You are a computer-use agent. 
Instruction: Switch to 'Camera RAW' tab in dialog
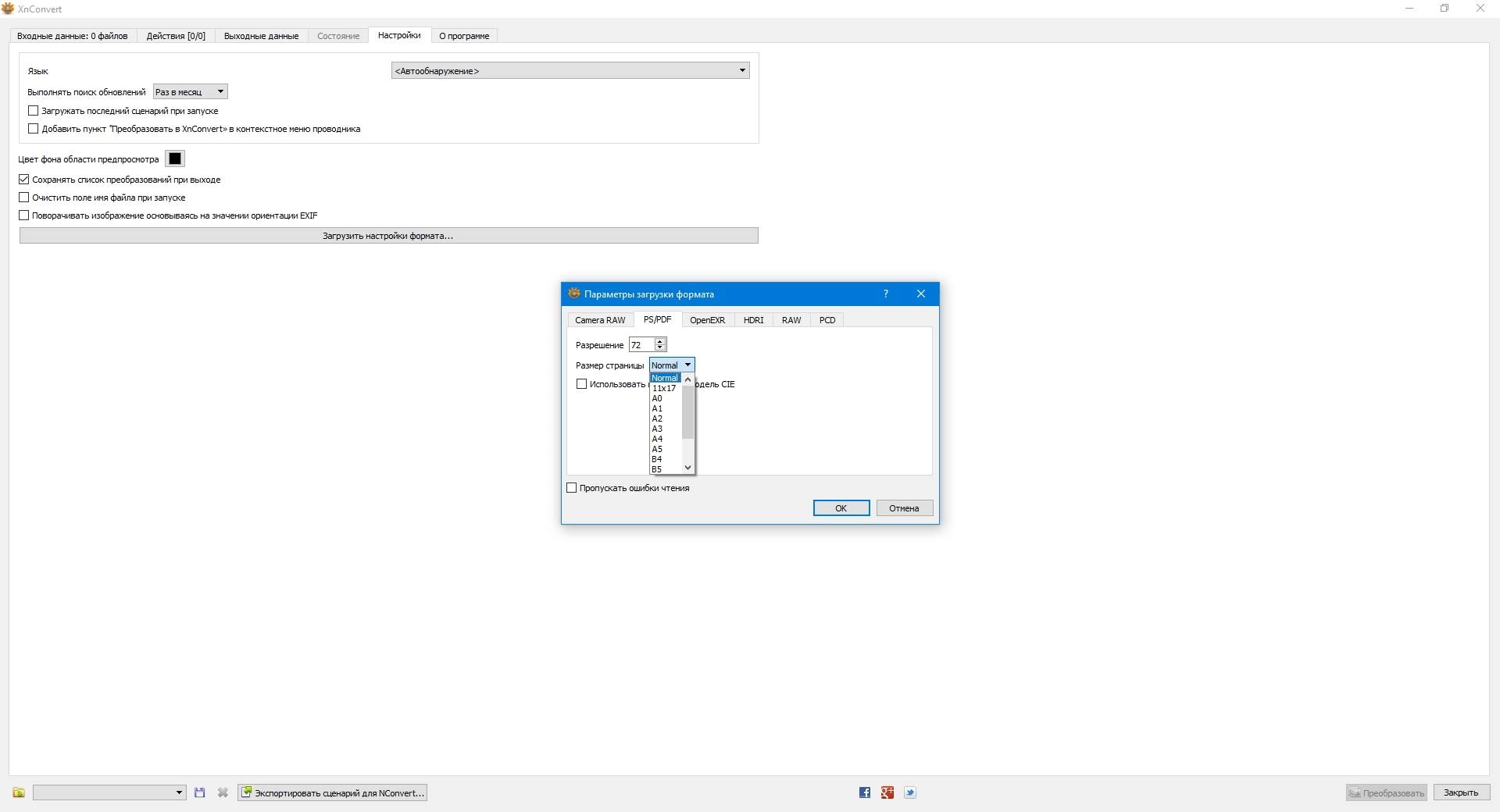click(x=600, y=320)
